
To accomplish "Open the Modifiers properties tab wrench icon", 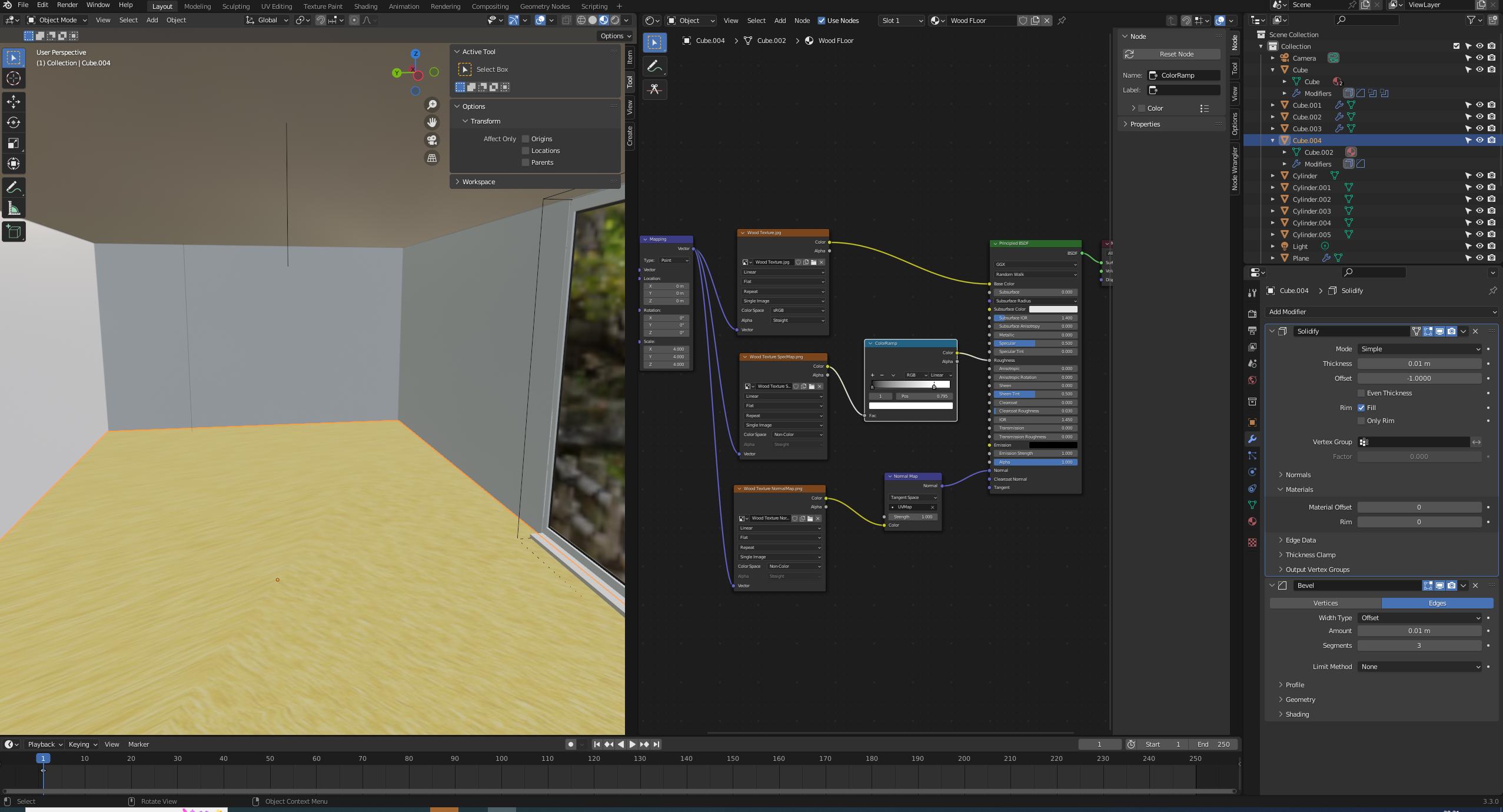I will pyautogui.click(x=1252, y=439).
